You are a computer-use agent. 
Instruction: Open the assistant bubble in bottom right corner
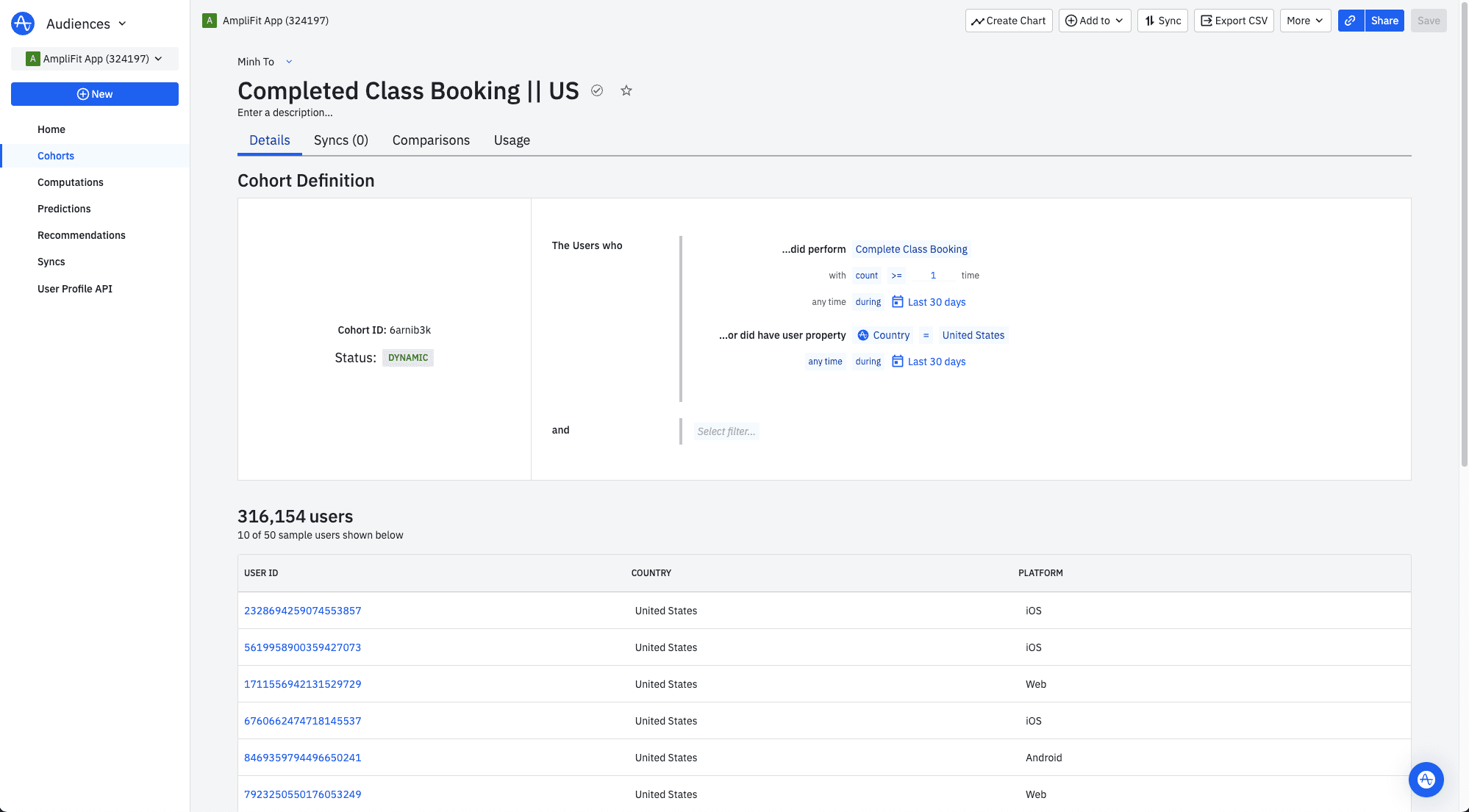1426,780
